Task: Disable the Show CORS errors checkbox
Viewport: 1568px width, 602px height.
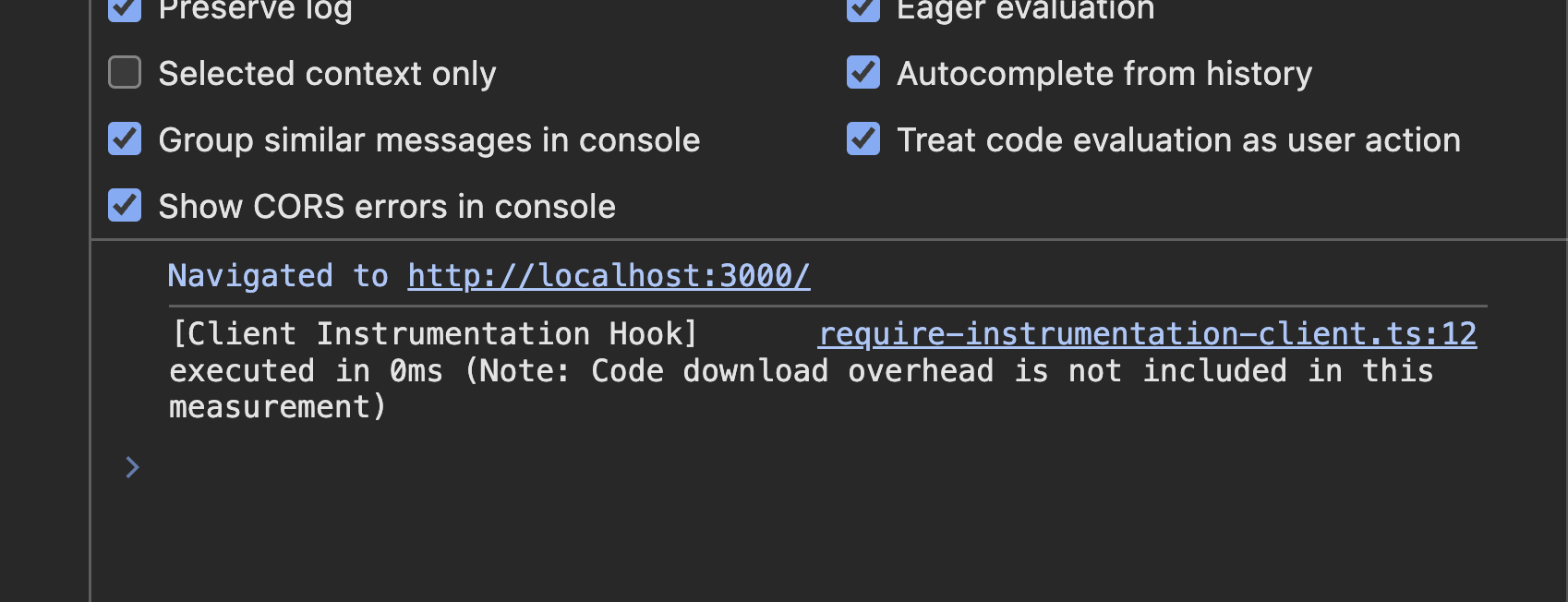Action: (x=125, y=205)
